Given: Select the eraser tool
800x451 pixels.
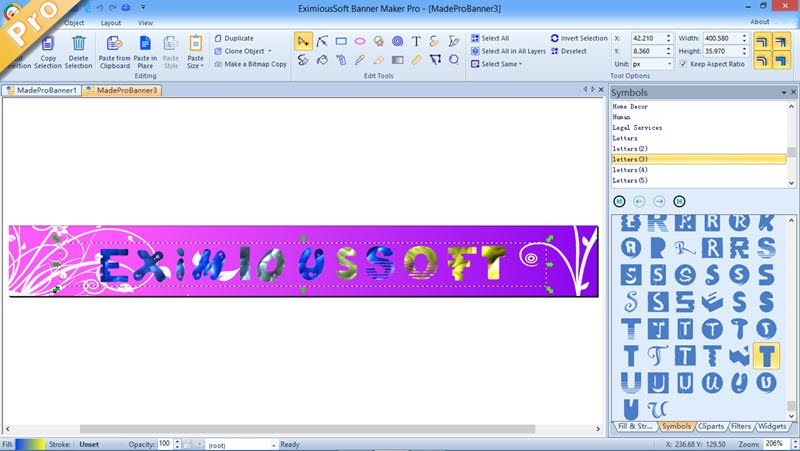Looking at the screenshot, I should pyautogui.click(x=379, y=60).
